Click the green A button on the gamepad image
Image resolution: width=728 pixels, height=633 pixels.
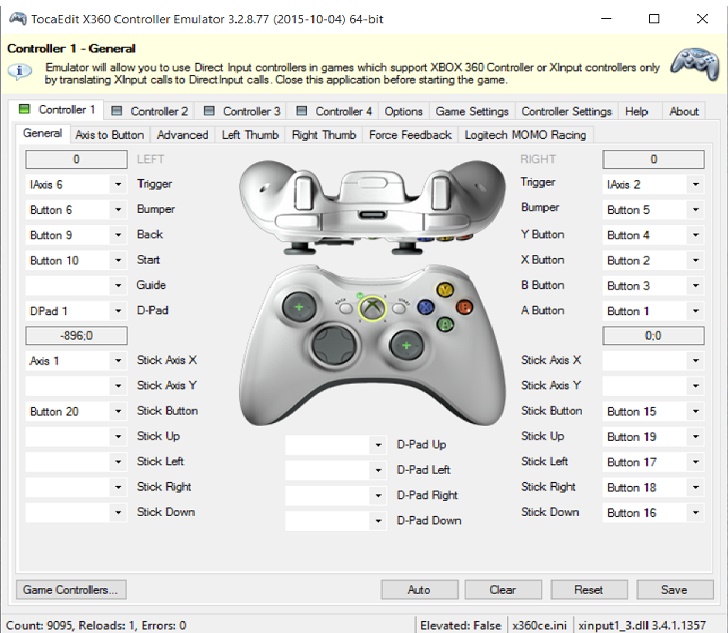point(445,324)
